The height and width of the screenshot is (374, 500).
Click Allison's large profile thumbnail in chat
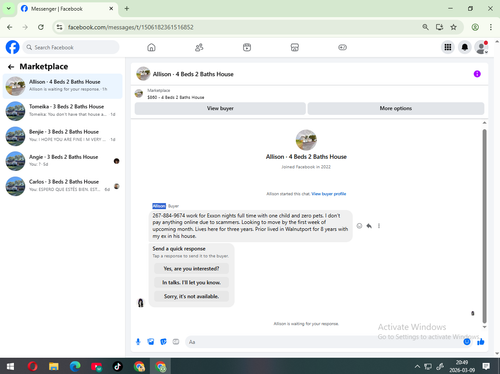[x=306, y=140]
